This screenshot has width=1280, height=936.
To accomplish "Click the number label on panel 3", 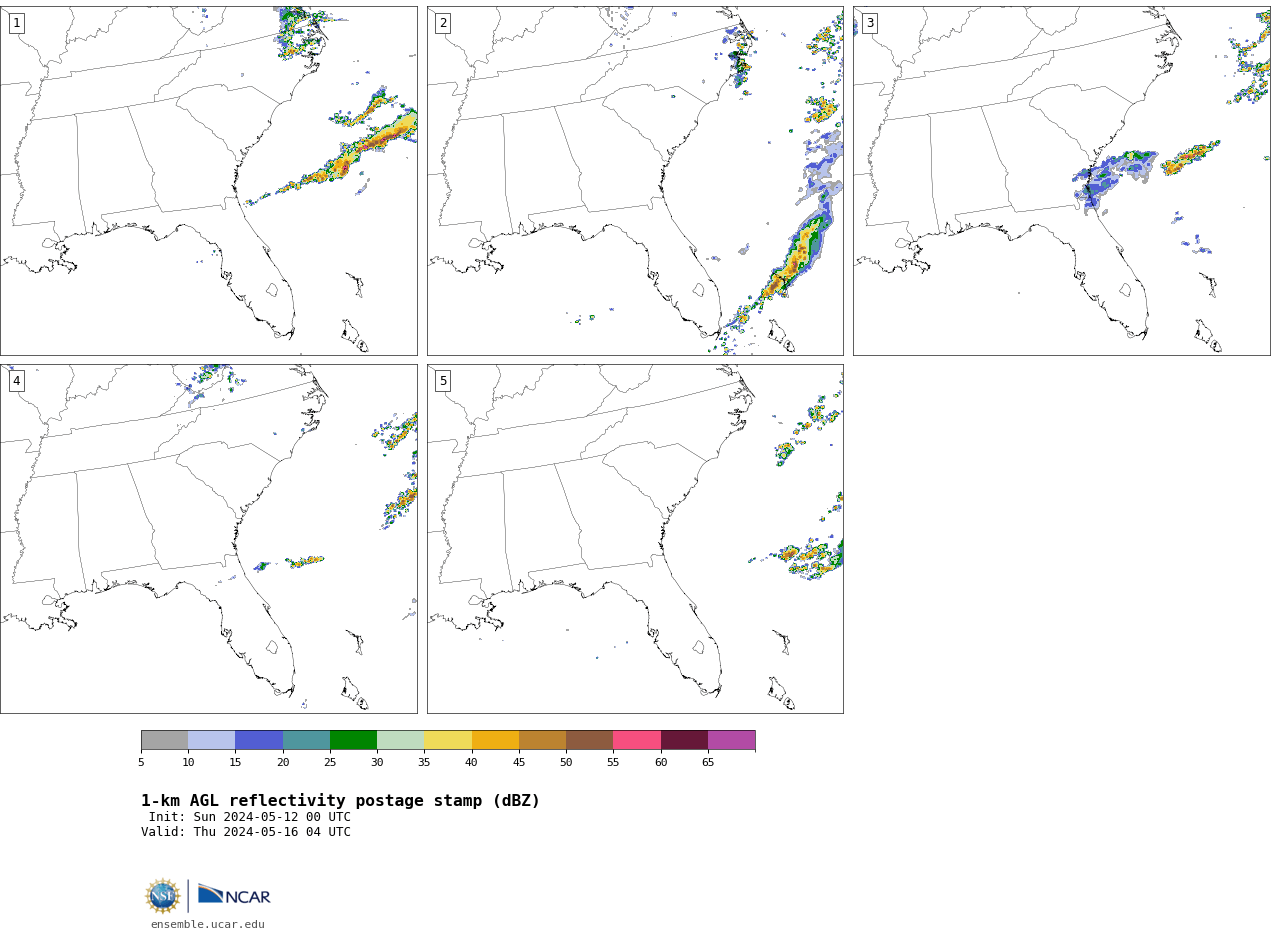I will click(869, 23).
